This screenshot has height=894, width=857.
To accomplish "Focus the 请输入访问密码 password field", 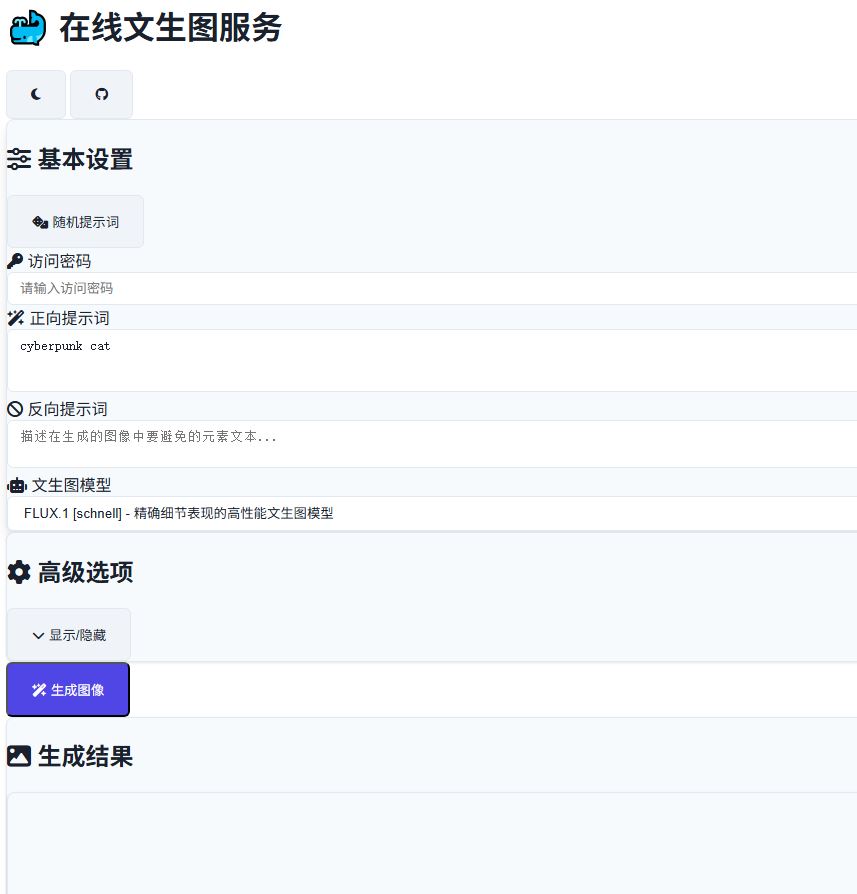I will [432, 288].
